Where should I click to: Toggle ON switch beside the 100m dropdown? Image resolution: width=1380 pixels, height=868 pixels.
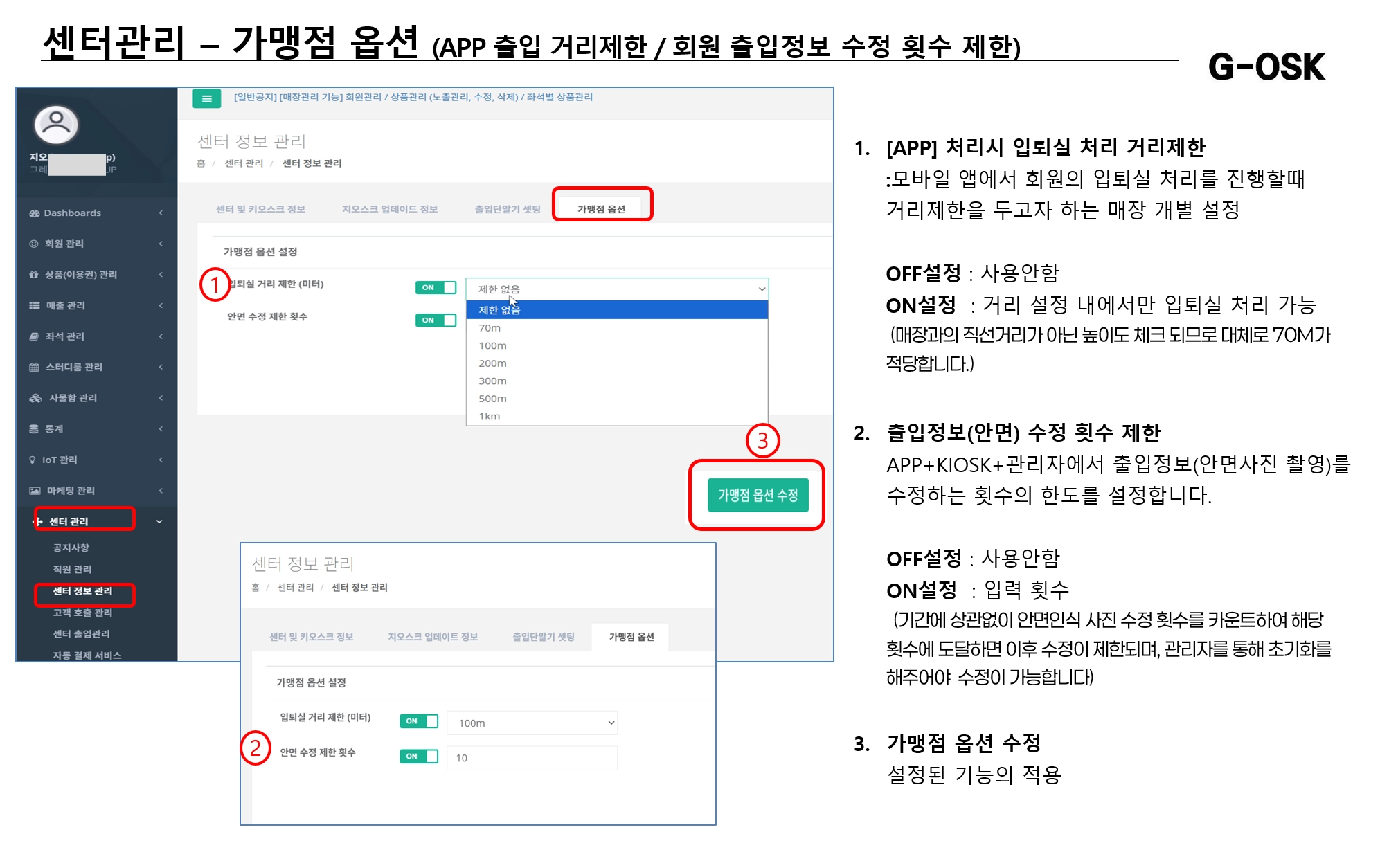419,721
